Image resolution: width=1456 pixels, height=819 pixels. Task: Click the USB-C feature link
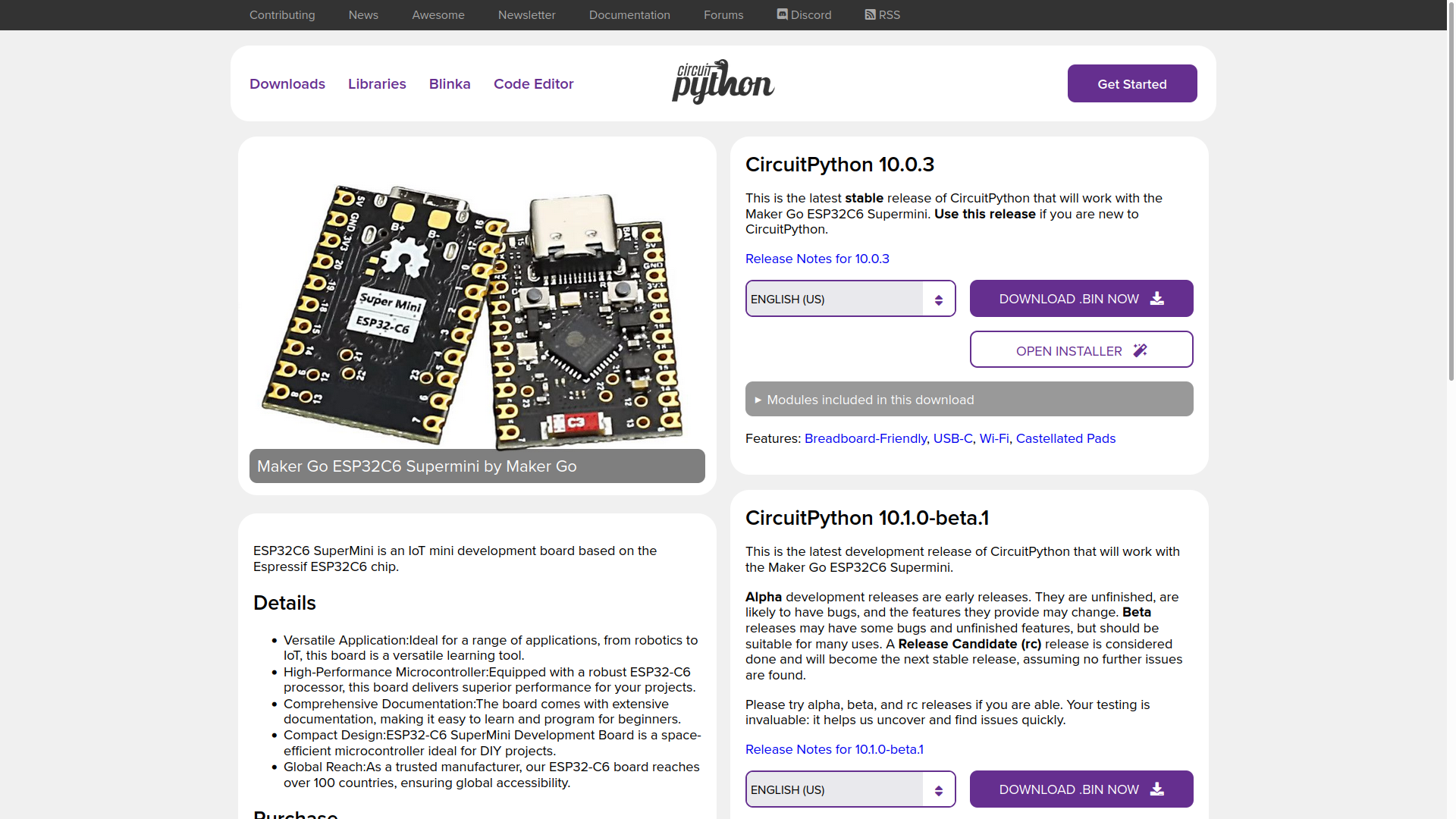952,438
